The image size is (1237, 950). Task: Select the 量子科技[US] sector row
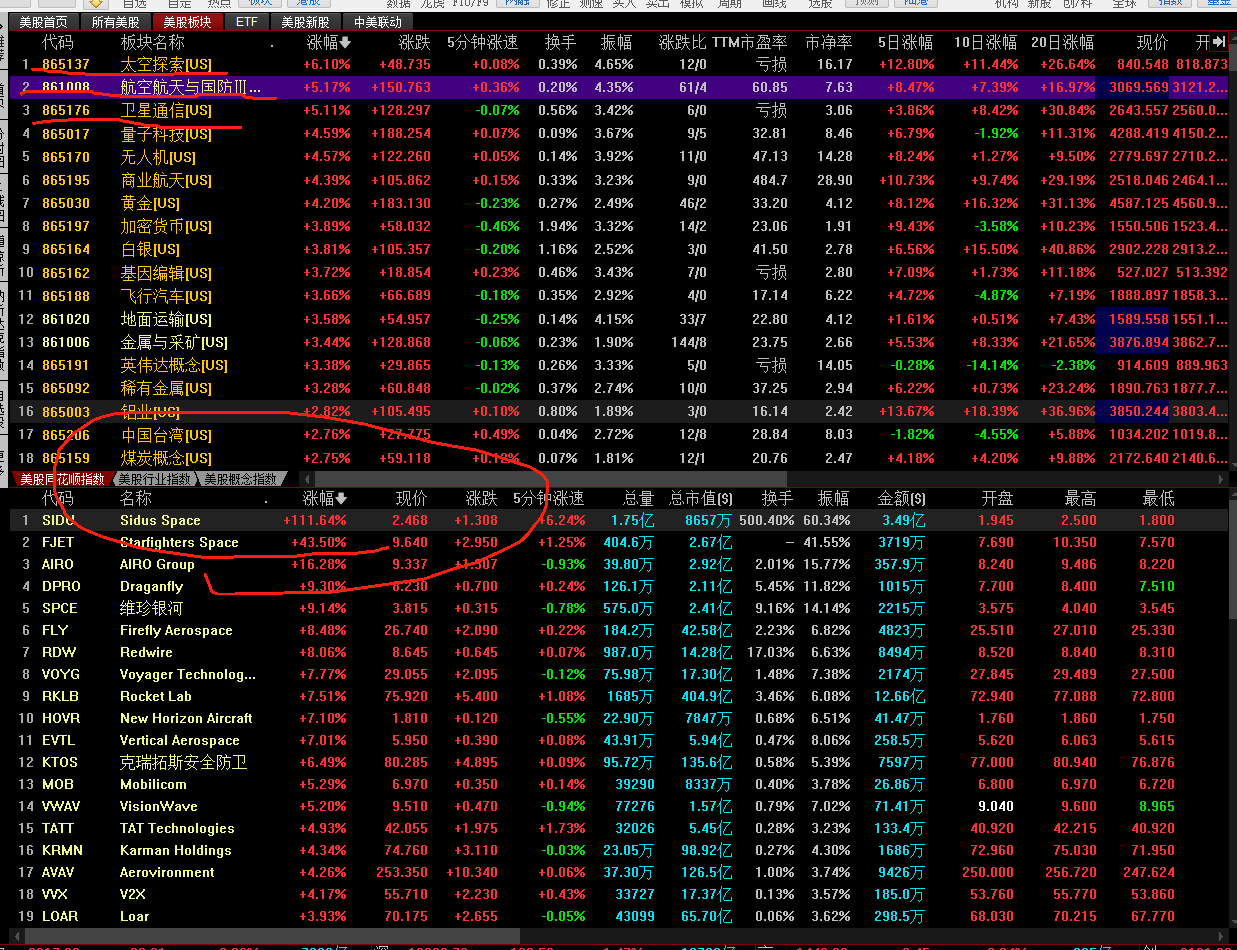pyautogui.click(x=618, y=133)
